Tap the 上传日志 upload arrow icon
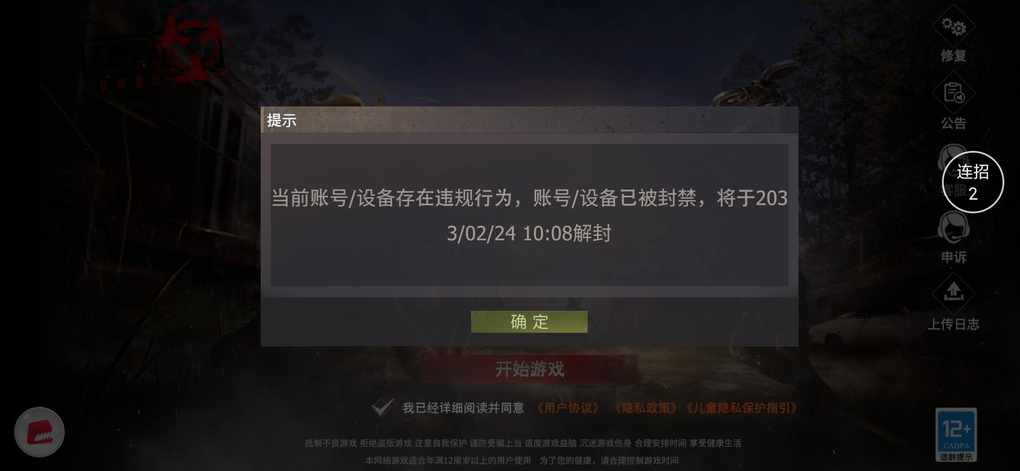Viewport: 1020px width, 471px height. tap(954, 294)
